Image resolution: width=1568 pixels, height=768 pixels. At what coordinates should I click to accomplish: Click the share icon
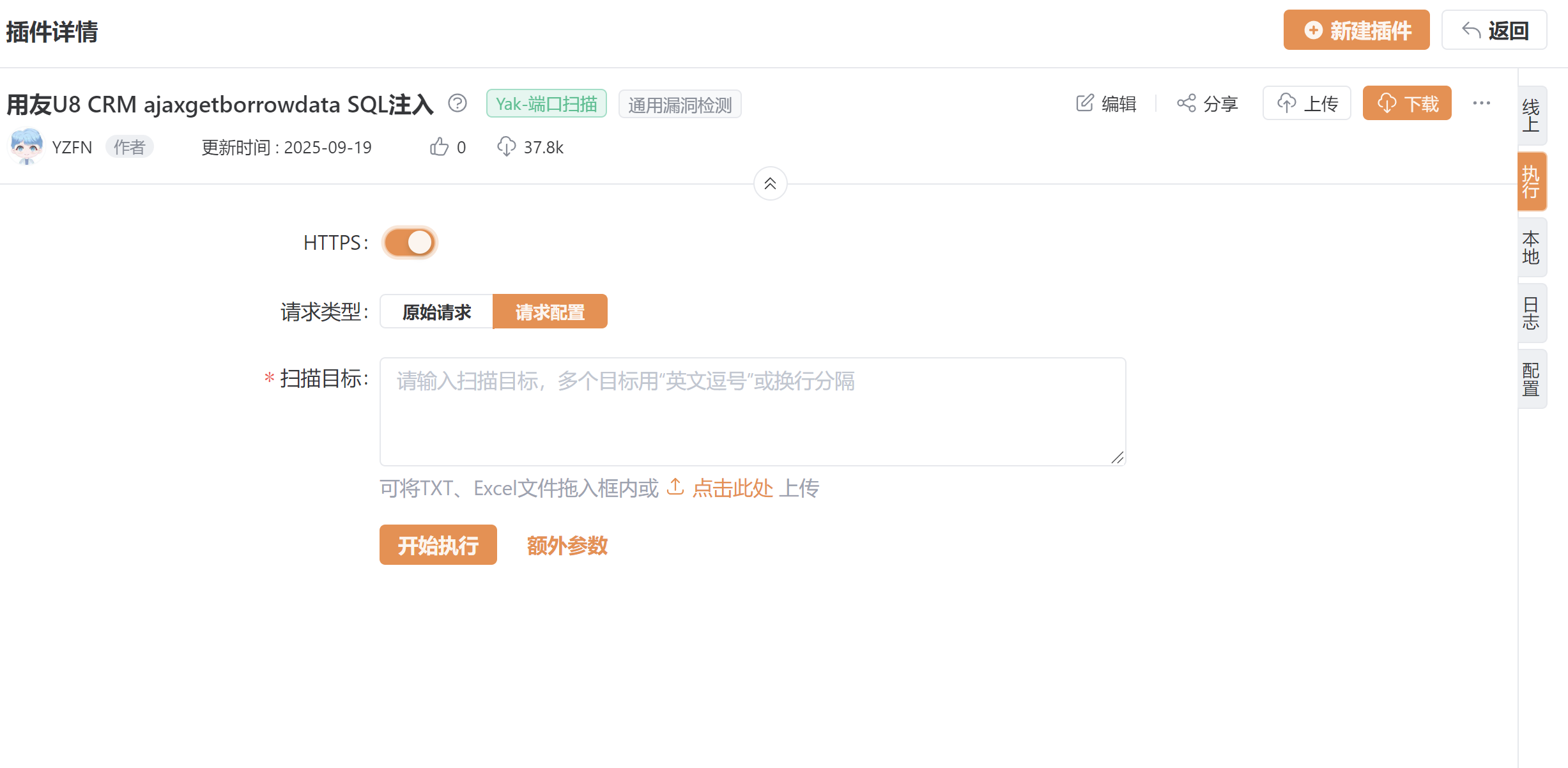coord(1186,103)
